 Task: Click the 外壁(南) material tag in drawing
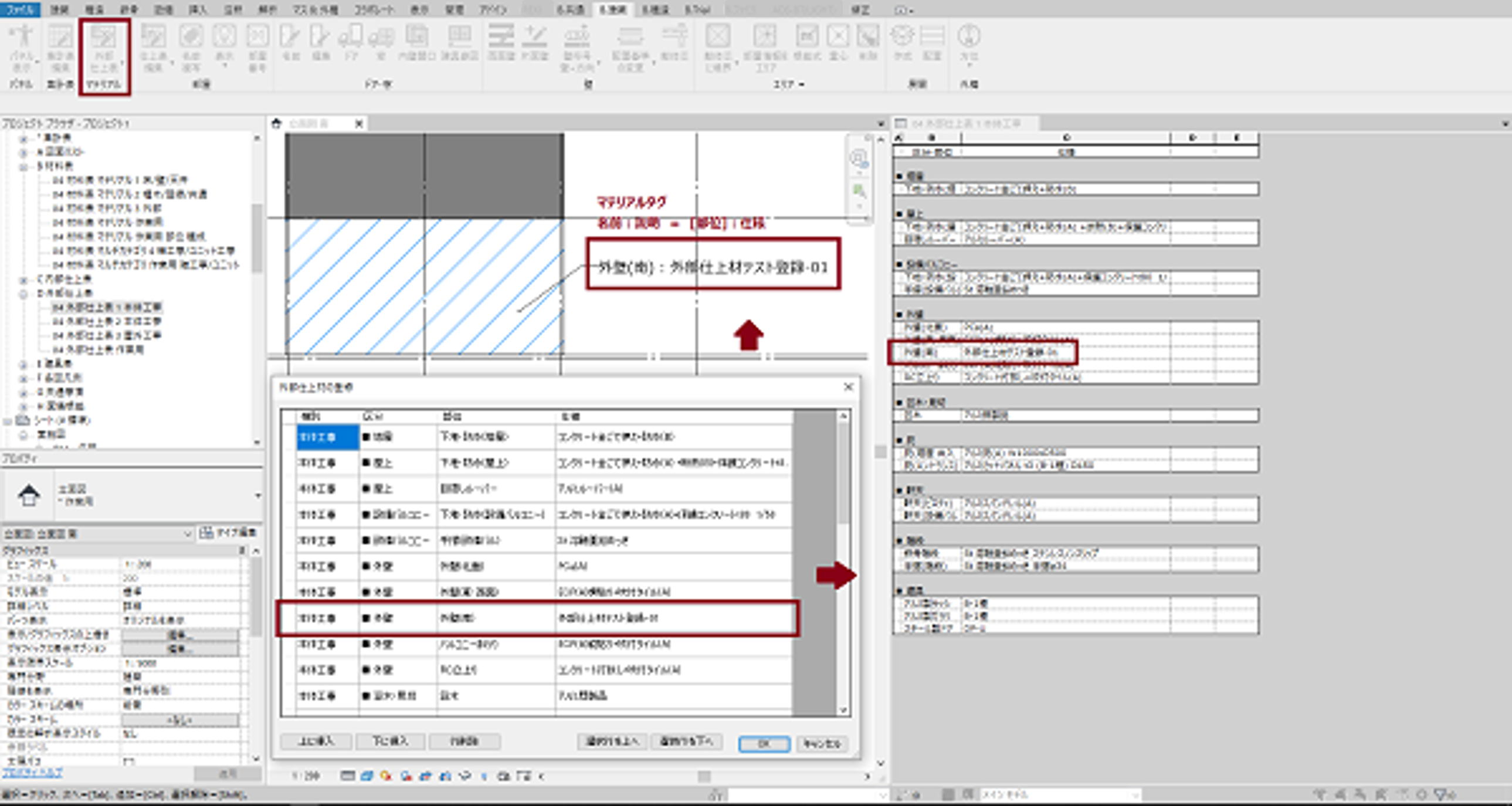point(713,267)
